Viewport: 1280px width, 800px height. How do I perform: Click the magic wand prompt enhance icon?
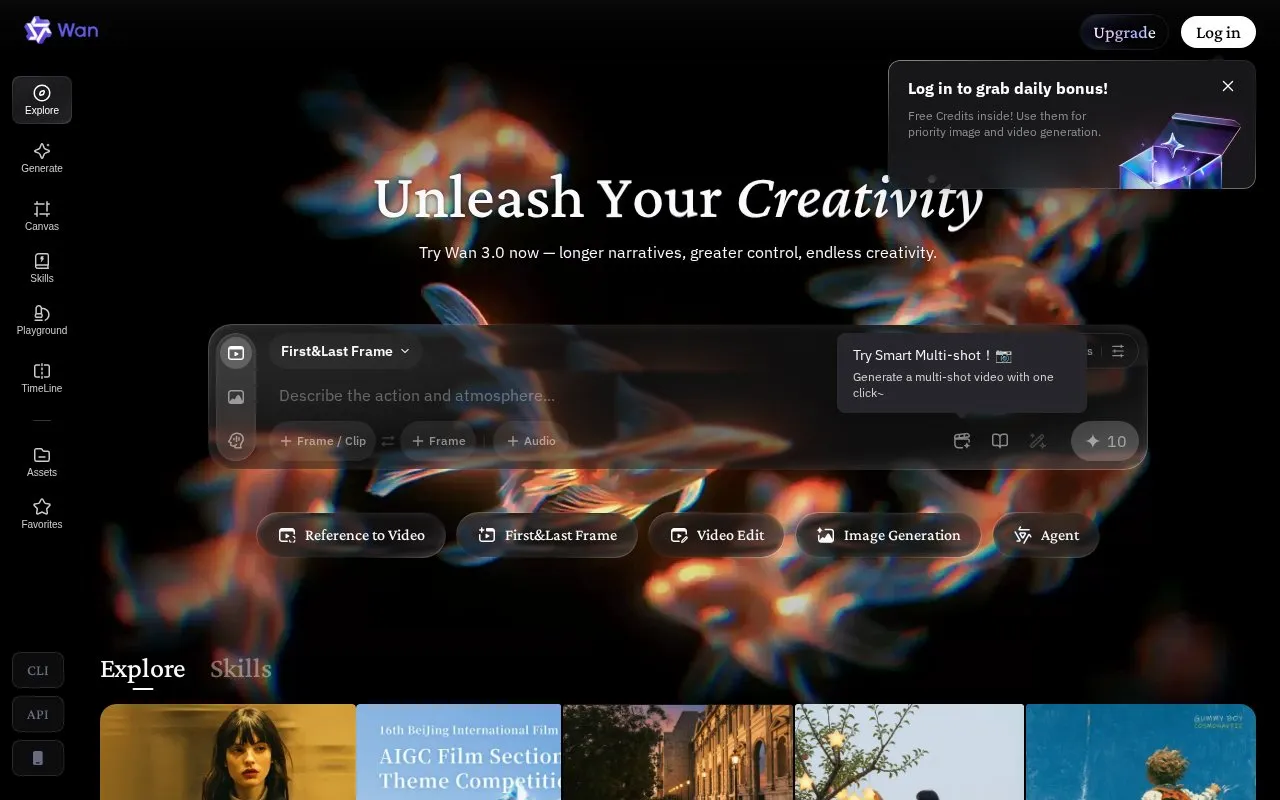pyautogui.click(x=1038, y=441)
